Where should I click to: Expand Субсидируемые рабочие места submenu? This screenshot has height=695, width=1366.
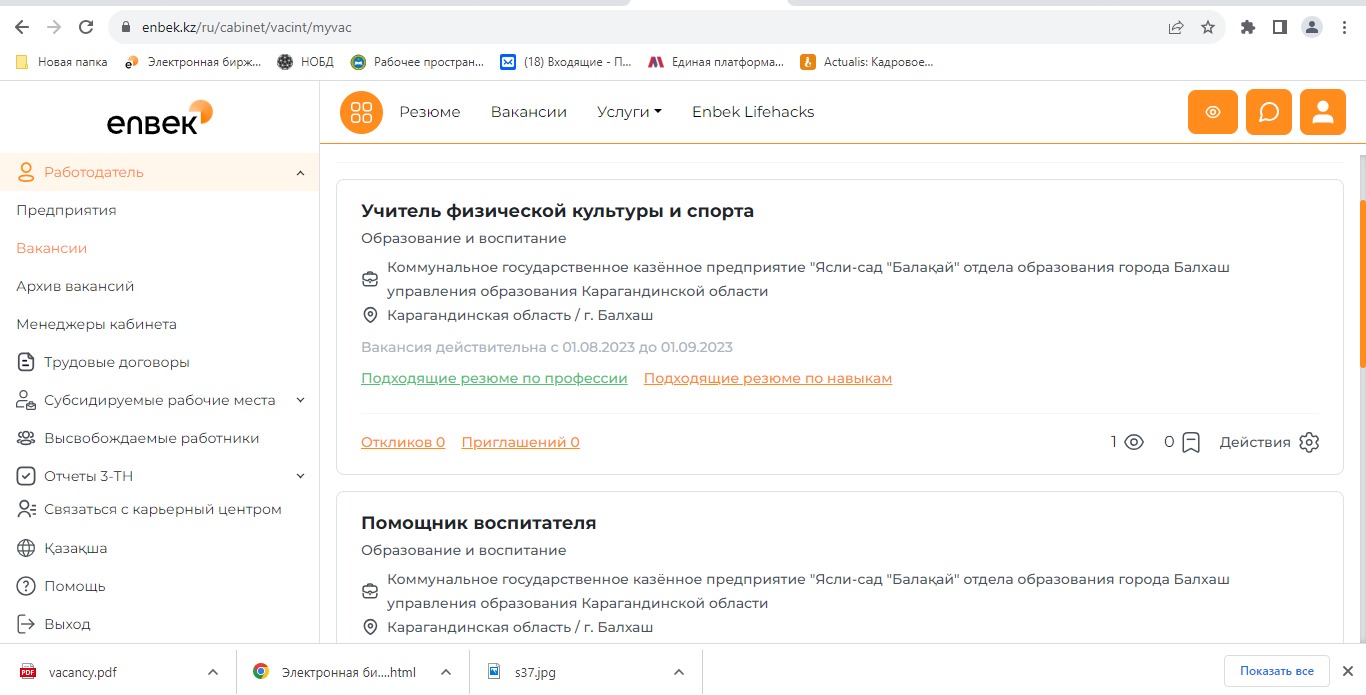(x=300, y=400)
